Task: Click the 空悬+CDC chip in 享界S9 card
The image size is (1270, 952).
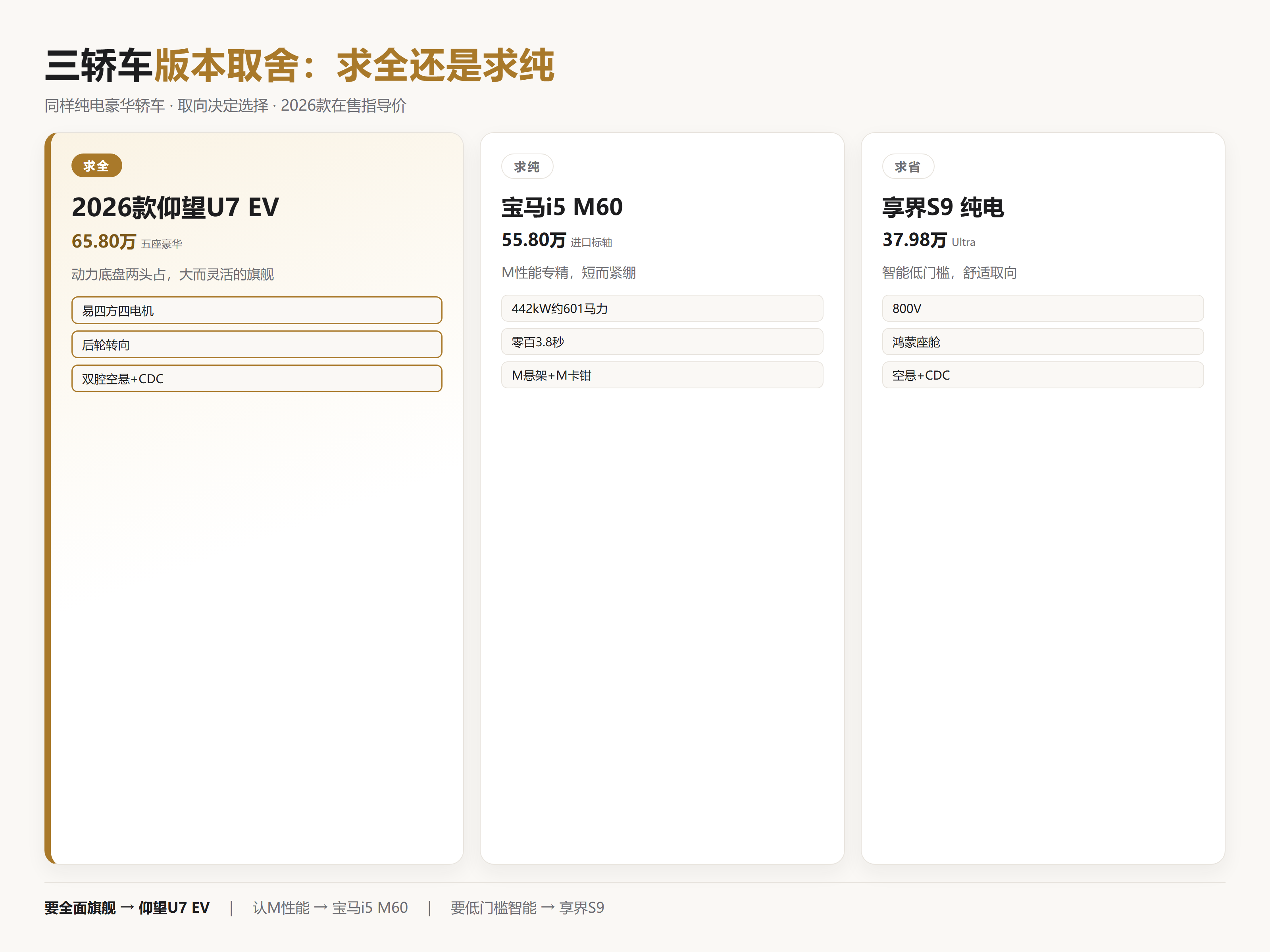Action: tap(1043, 375)
